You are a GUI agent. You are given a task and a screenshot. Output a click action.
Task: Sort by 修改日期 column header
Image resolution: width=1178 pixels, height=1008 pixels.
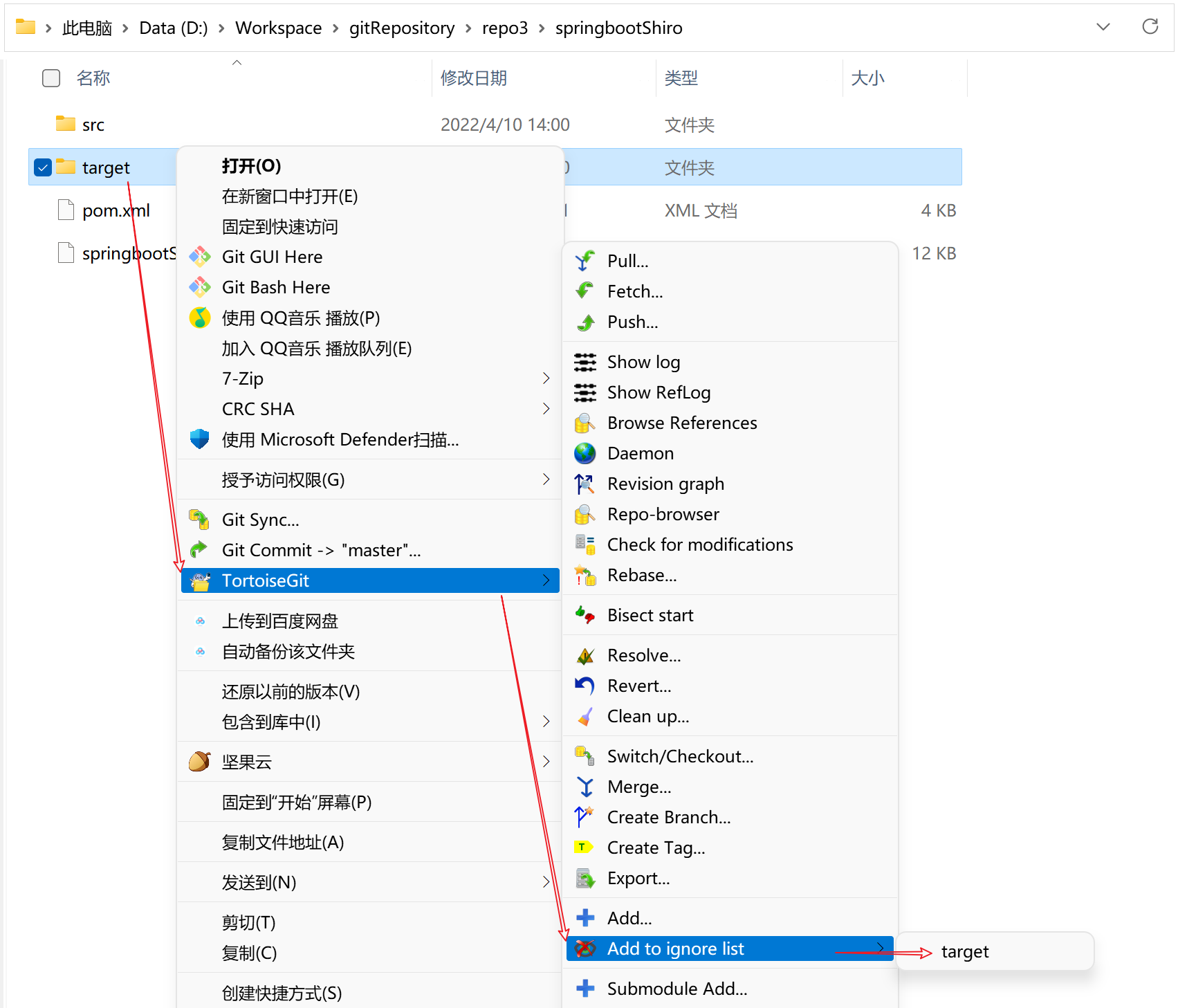click(474, 78)
